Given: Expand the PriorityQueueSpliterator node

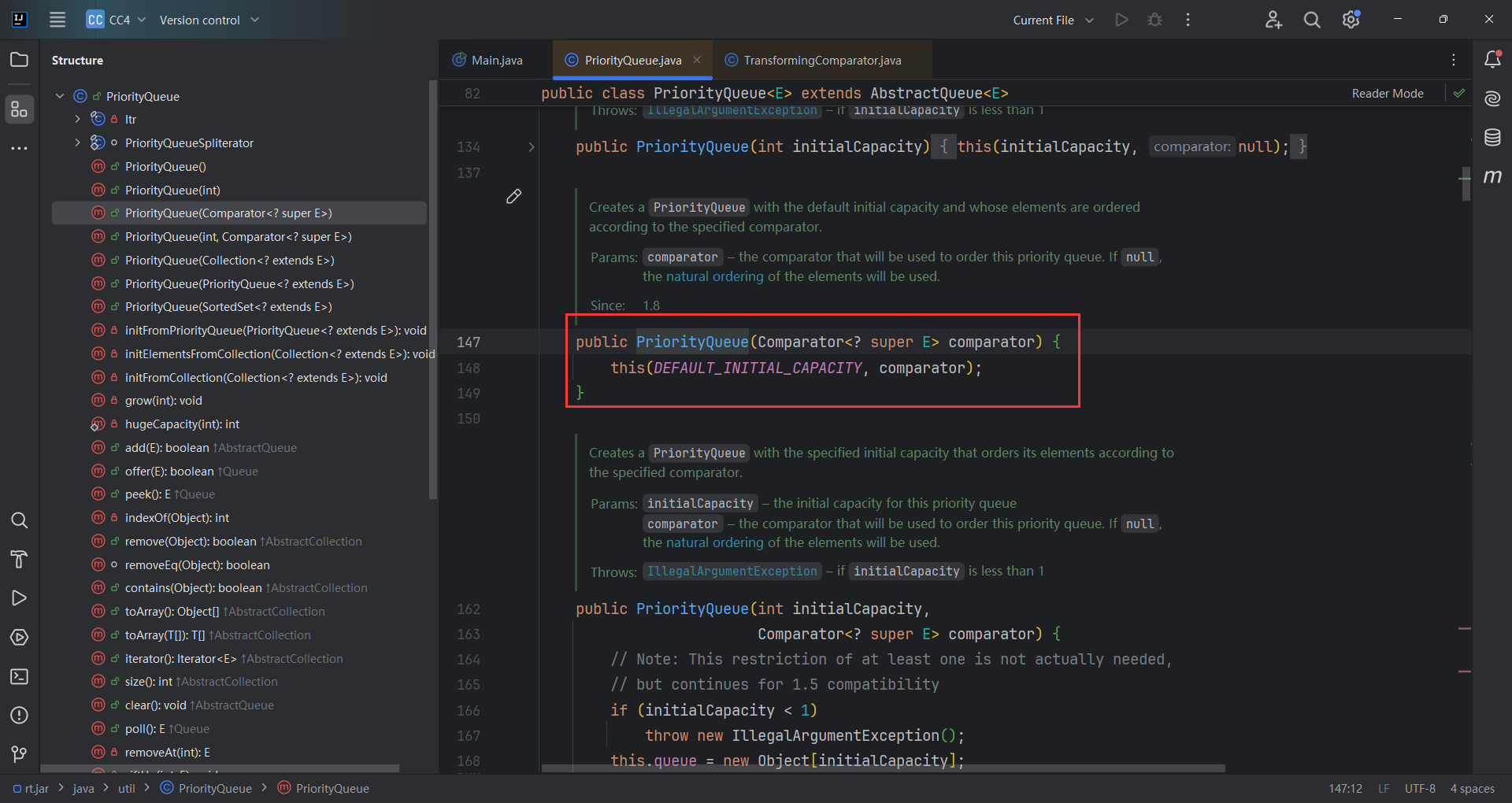Looking at the screenshot, I should [x=77, y=142].
